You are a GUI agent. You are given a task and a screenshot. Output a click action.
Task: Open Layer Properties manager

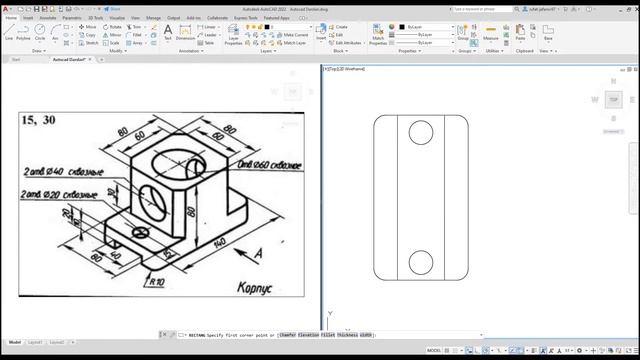point(233,34)
